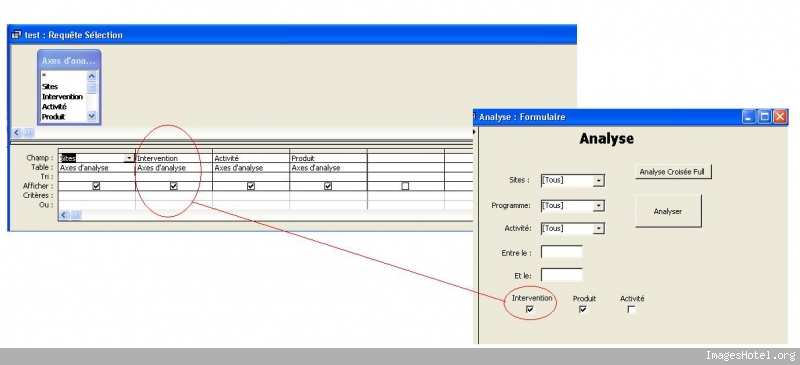Click the query window icon beside 'test : Requête Sélection'
This screenshot has width=800, height=365.
16,35
